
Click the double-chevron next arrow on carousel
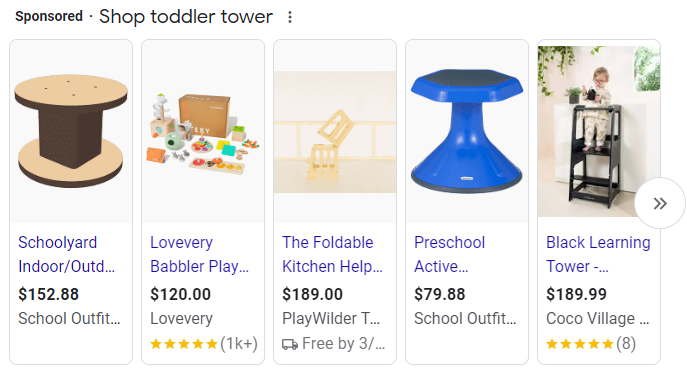coord(660,203)
